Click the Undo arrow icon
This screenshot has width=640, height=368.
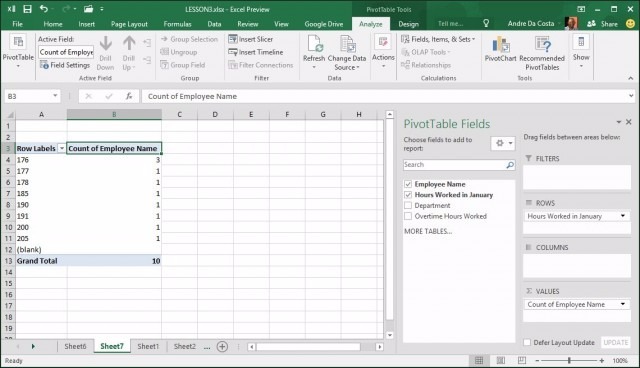click(44, 9)
